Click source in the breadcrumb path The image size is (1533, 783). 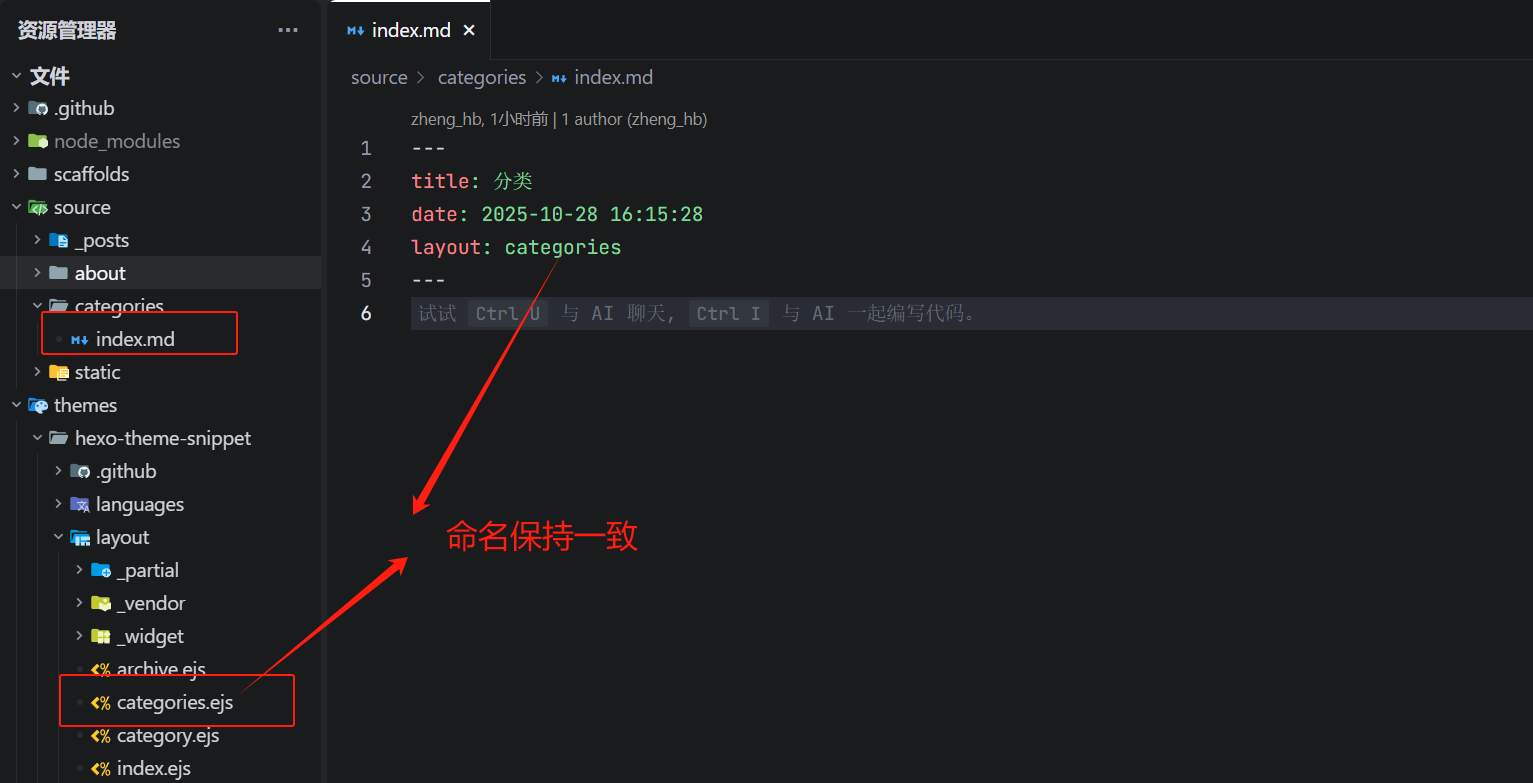tap(379, 77)
